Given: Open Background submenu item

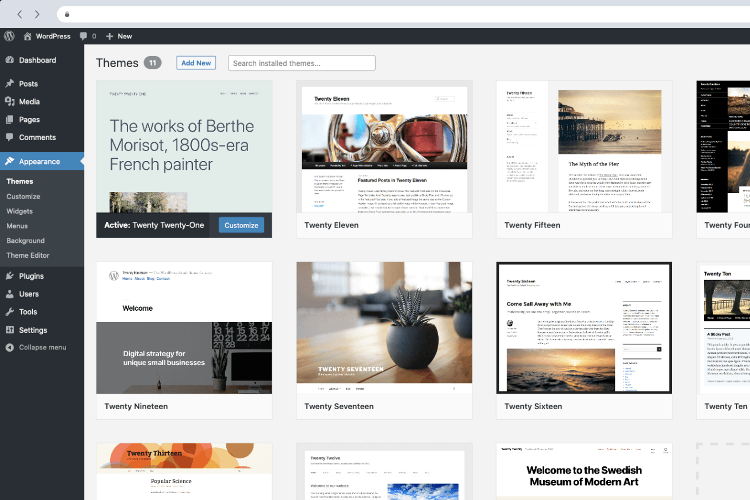Looking at the screenshot, I should 25,240.
